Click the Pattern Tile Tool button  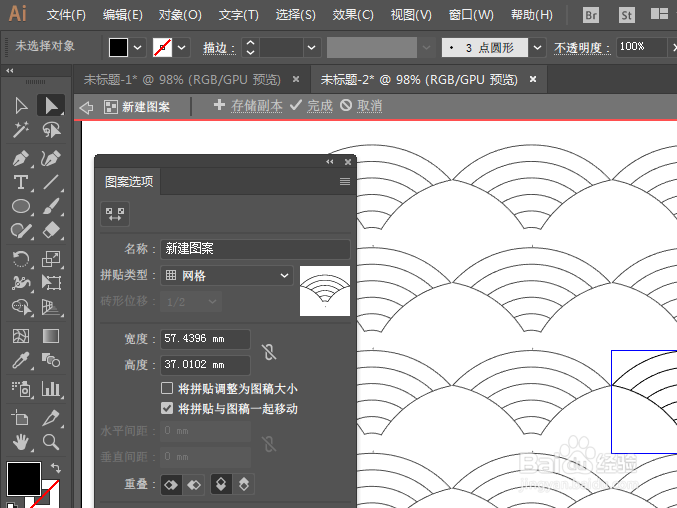[x=115, y=214]
